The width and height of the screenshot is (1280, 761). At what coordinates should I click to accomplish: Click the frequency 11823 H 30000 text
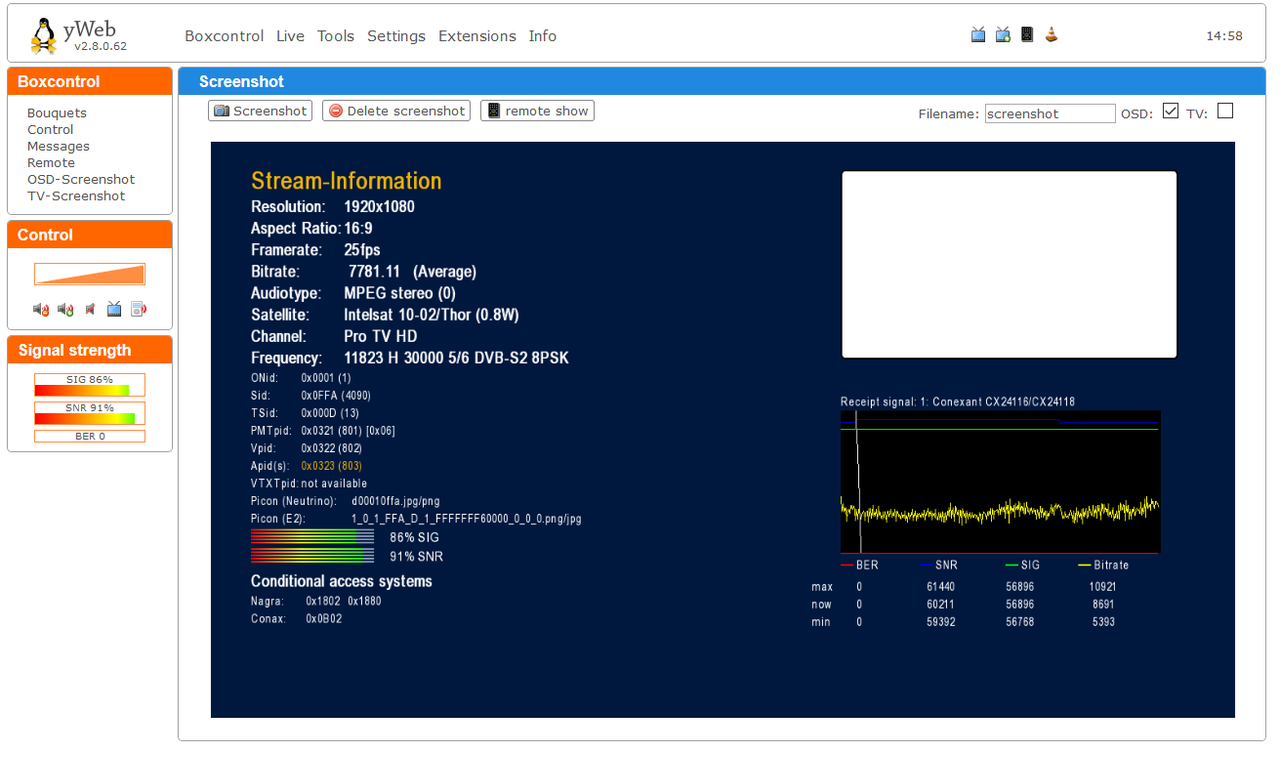tap(456, 358)
